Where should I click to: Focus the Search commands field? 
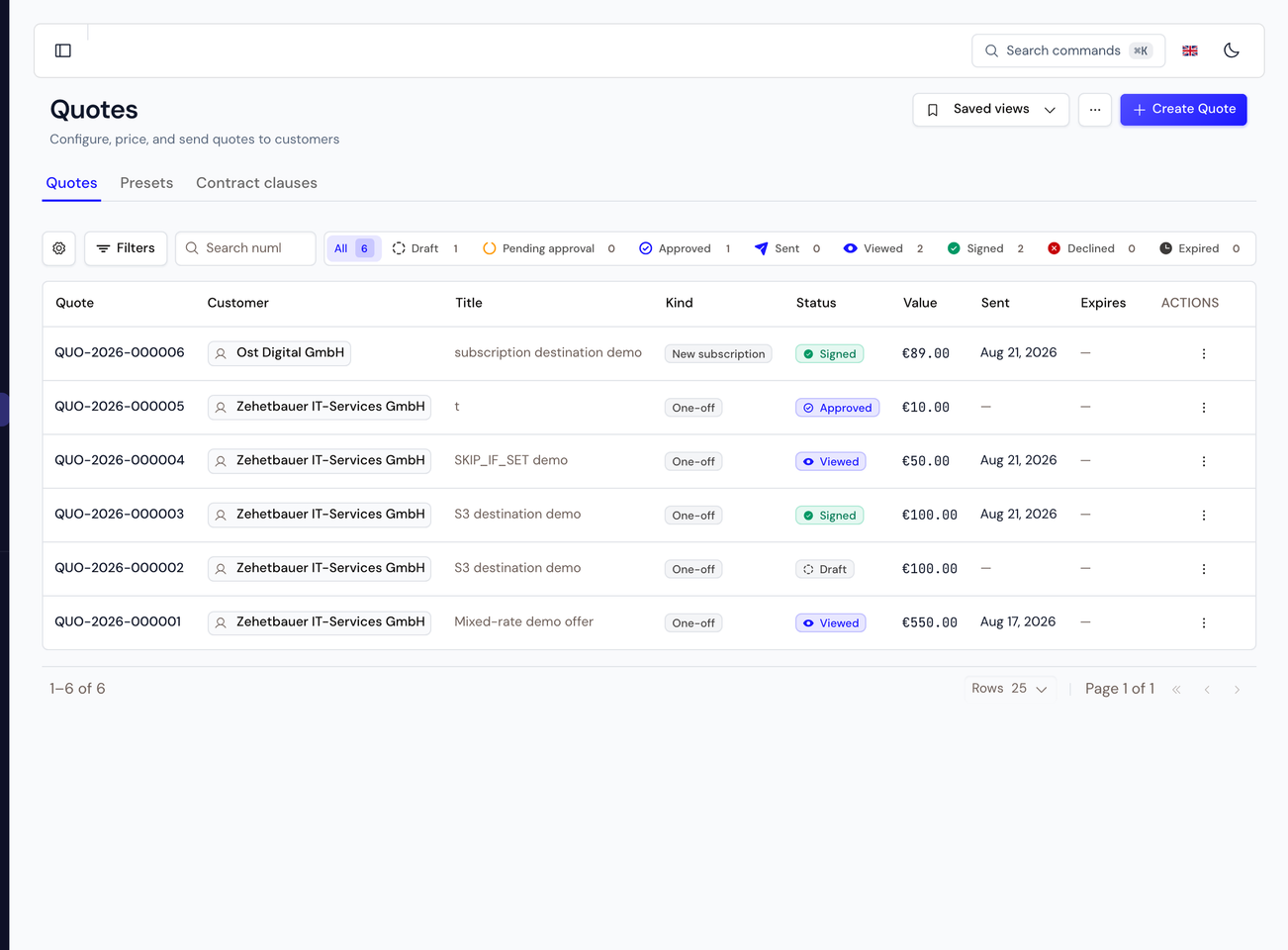[1068, 50]
